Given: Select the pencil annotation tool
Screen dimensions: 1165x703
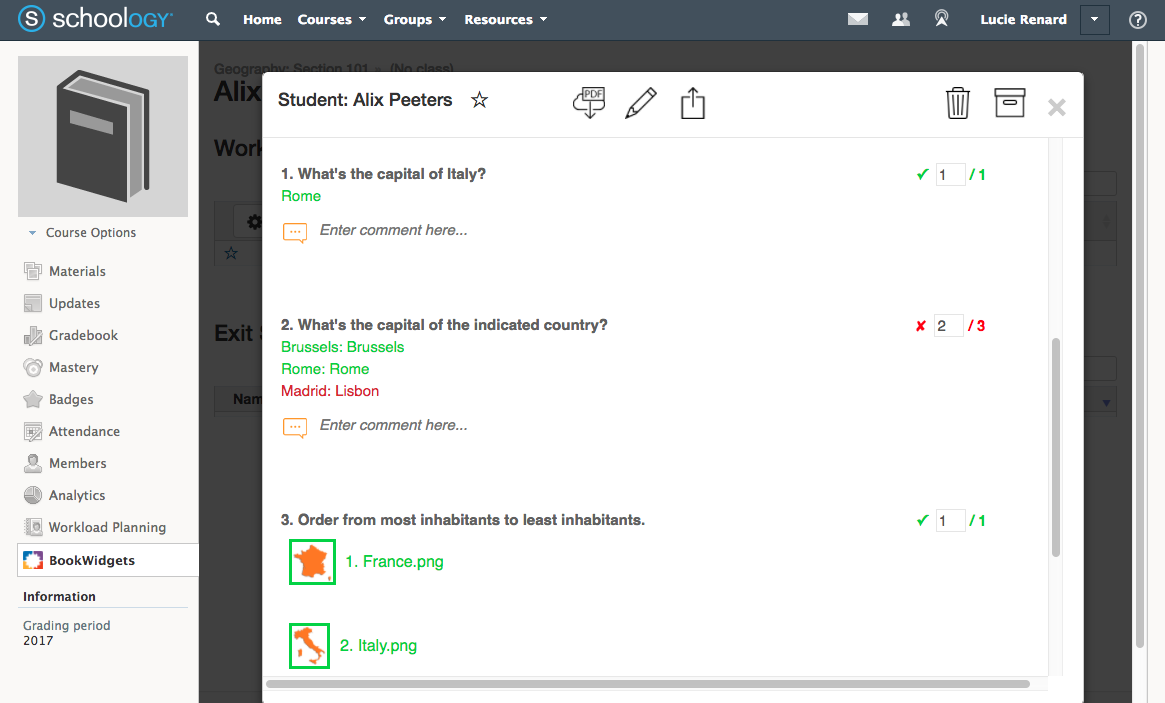Looking at the screenshot, I should 641,102.
